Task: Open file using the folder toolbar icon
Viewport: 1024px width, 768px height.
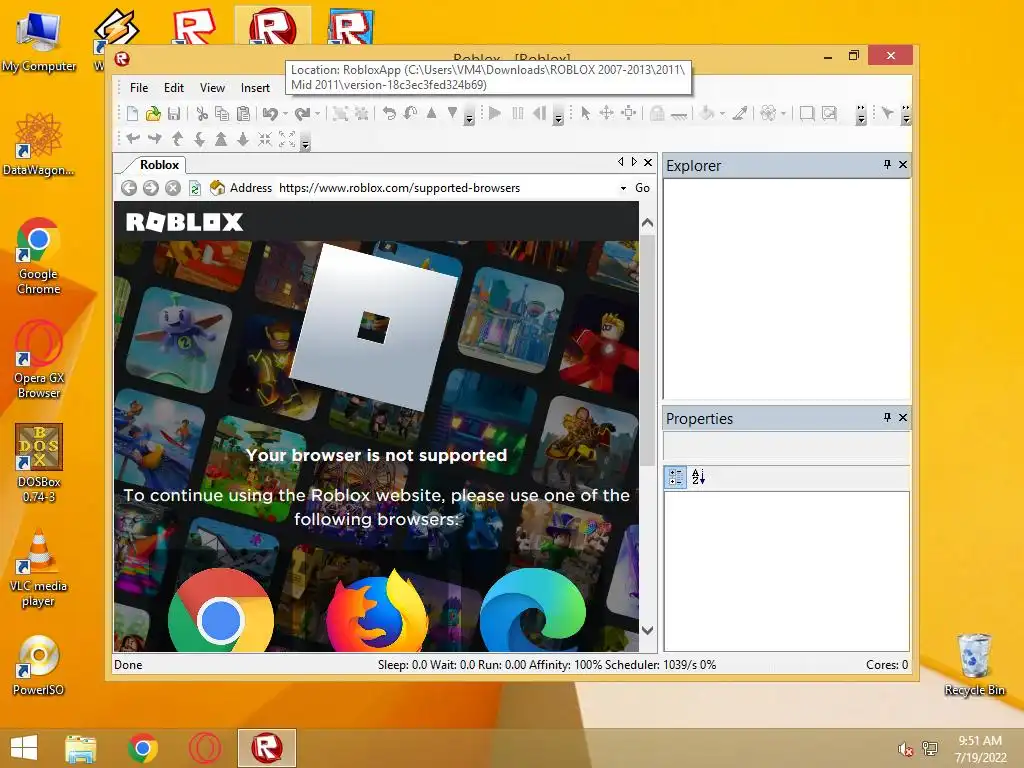Action: [x=153, y=114]
